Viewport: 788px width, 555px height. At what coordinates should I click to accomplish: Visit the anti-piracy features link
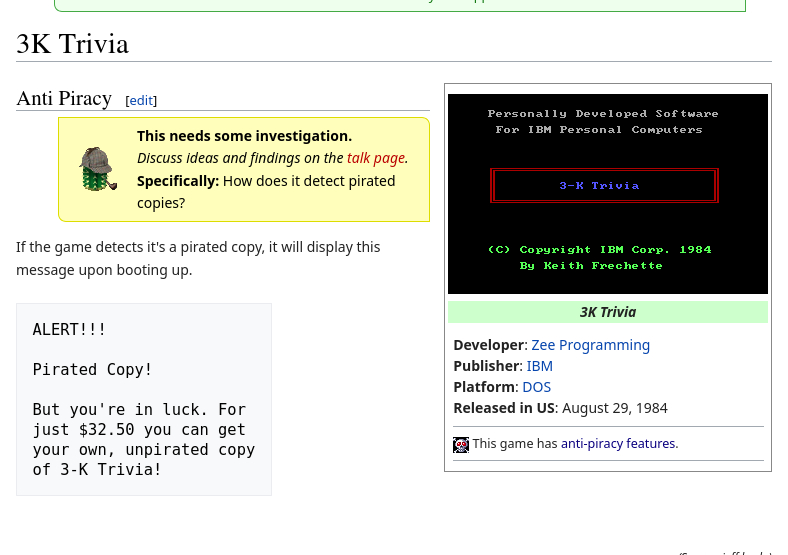[x=618, y=444]
